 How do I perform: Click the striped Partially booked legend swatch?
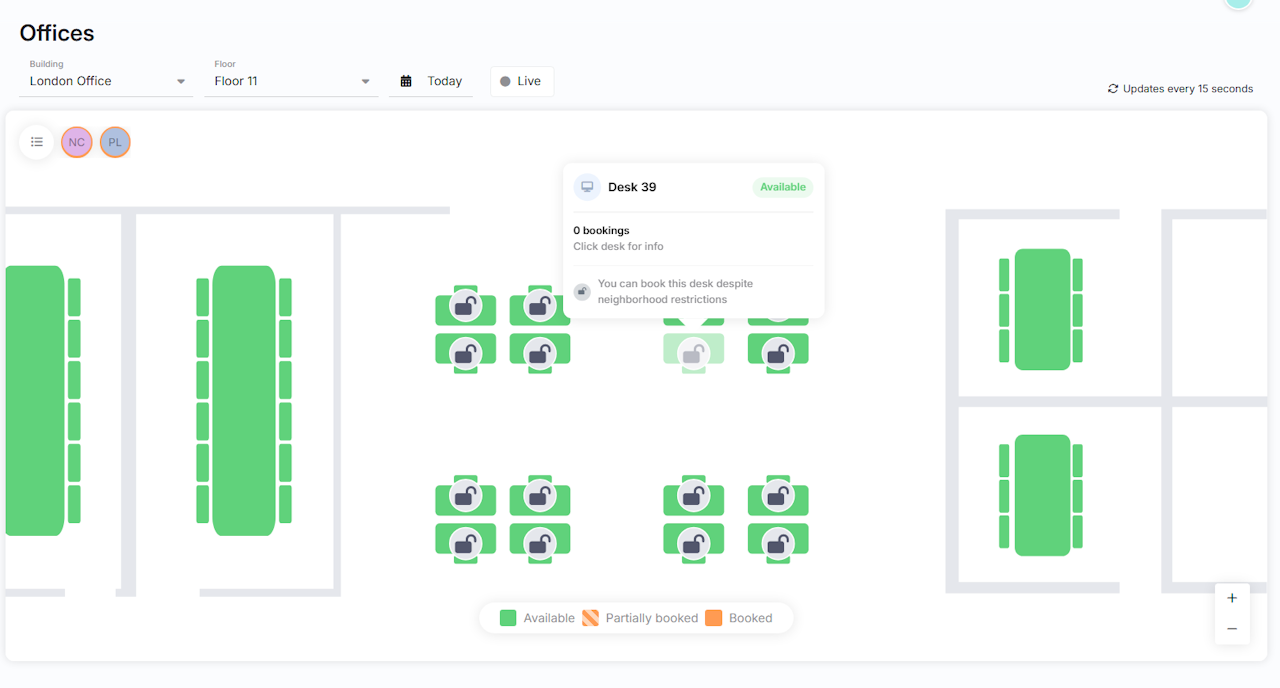click(590, 618)
